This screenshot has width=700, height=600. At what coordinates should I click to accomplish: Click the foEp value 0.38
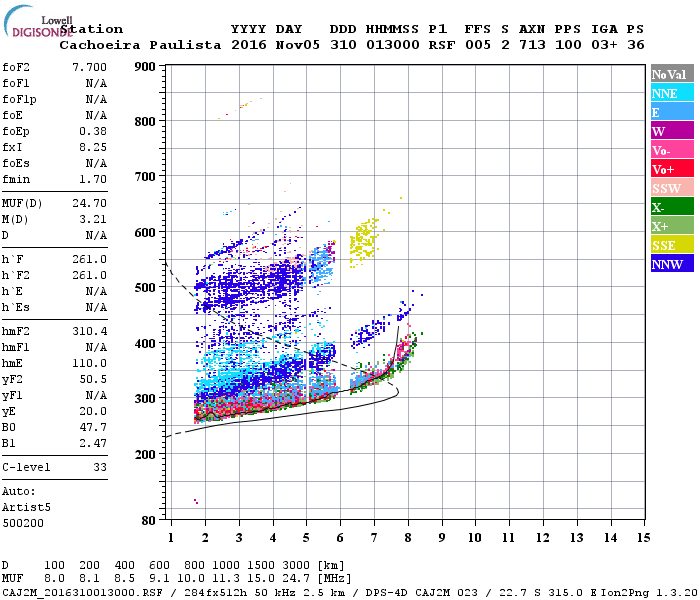pyautogui.click(x=93, y=131)
